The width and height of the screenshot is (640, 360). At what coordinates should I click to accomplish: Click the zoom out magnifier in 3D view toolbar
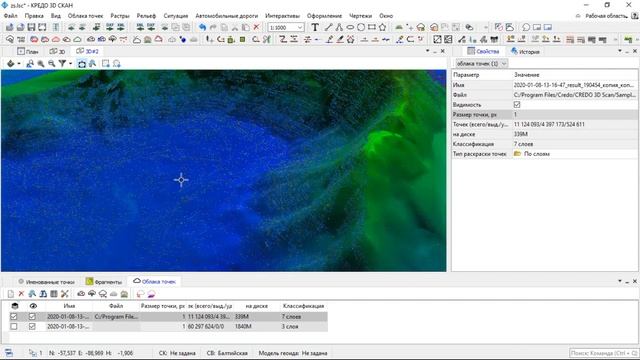51,64
